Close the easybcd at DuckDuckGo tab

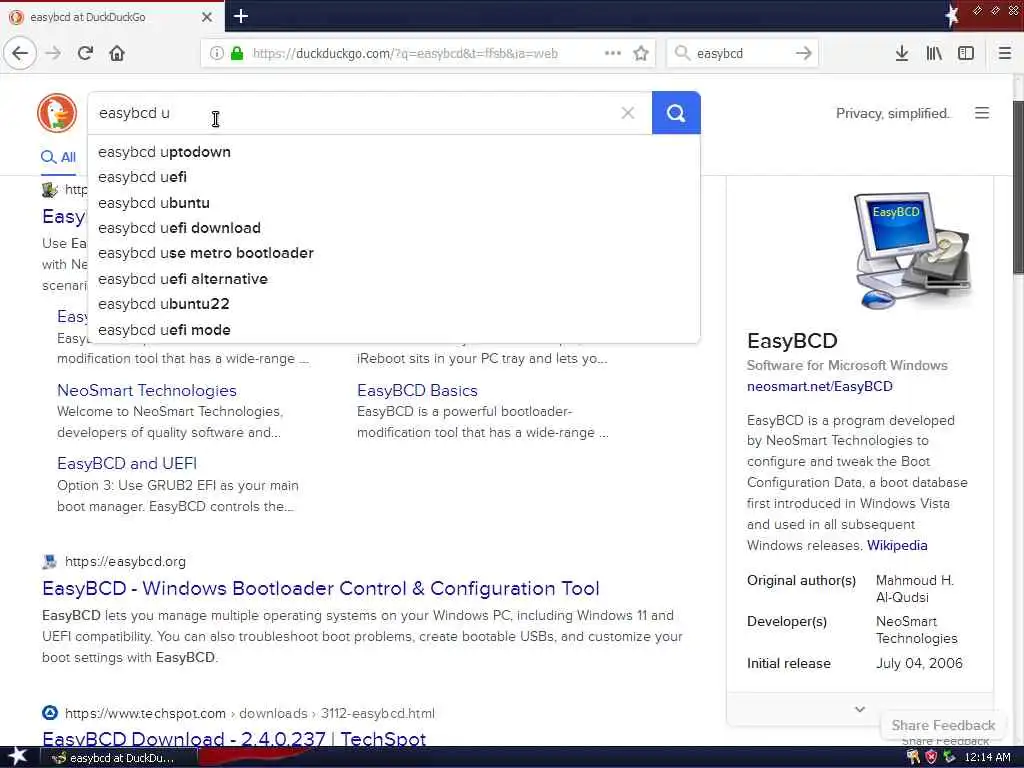(x=206, y=17)
